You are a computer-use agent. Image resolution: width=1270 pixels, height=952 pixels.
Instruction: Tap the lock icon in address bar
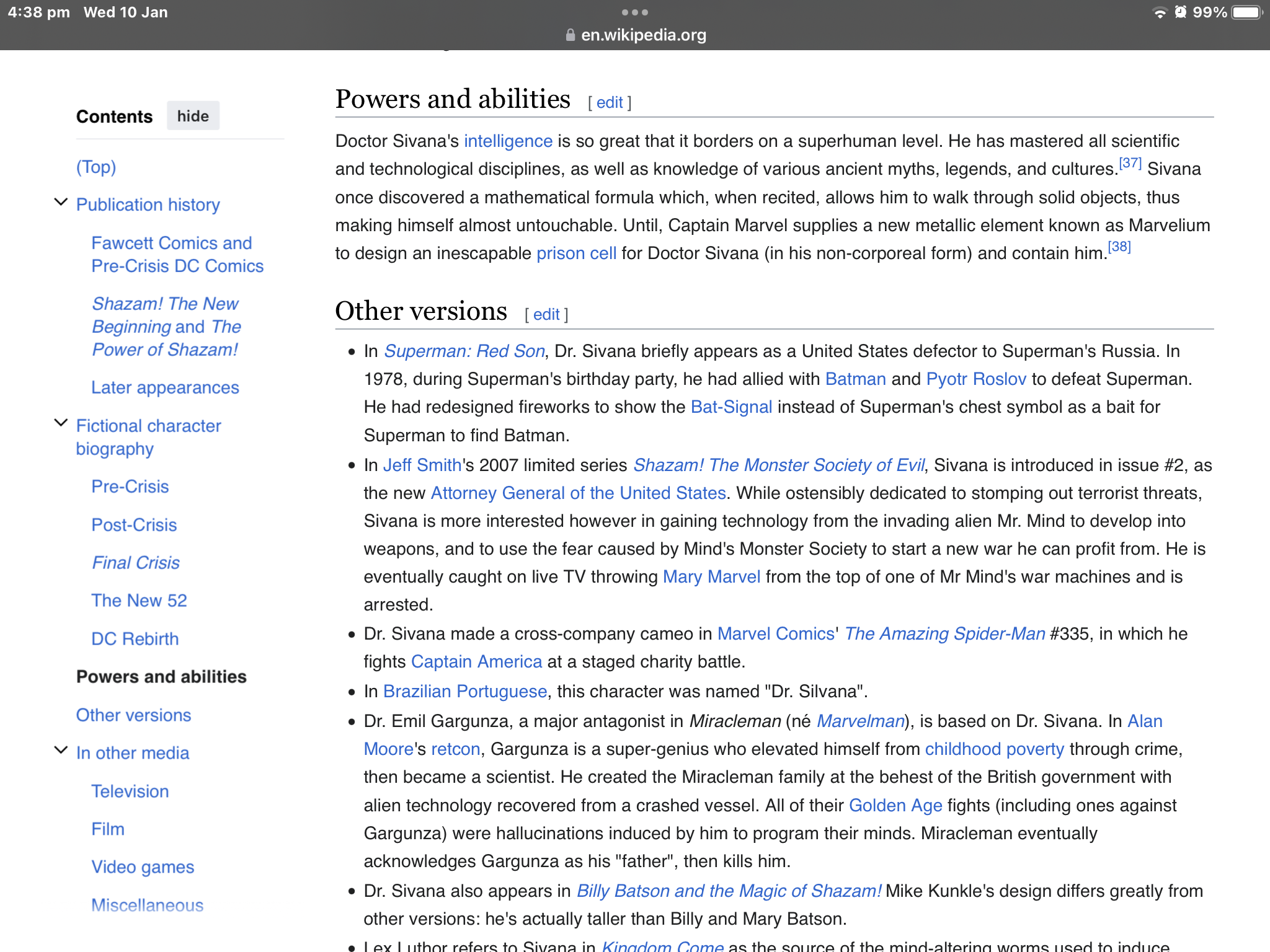570,35
